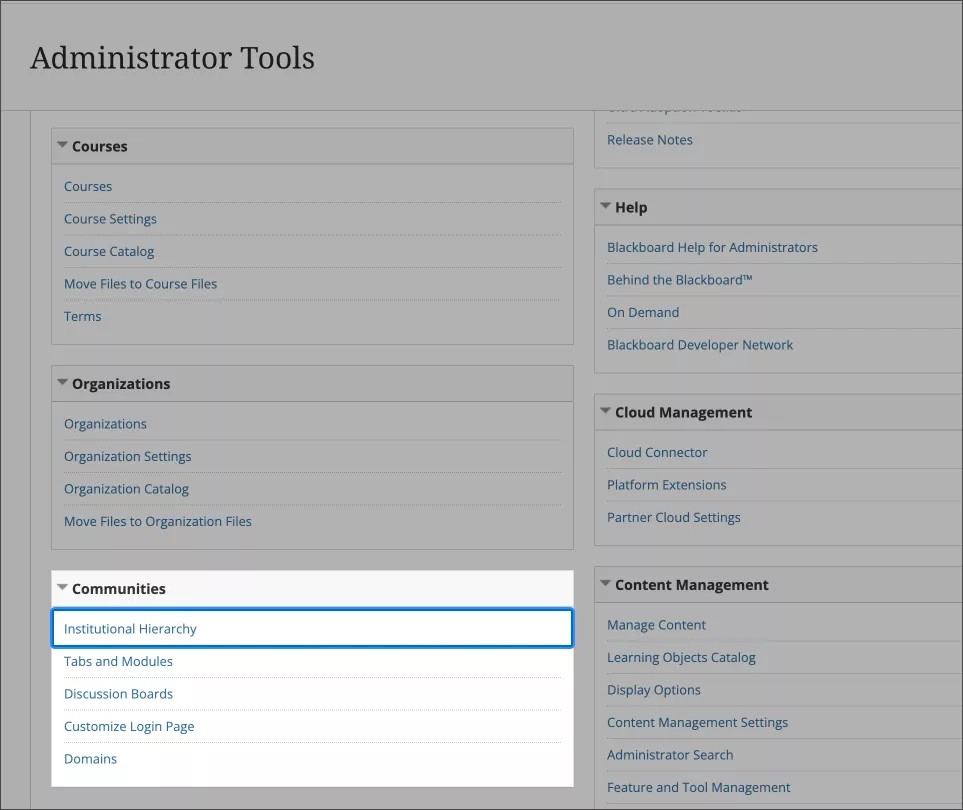Open the Course Catalog
963x810 pixels.
point(108,251)
